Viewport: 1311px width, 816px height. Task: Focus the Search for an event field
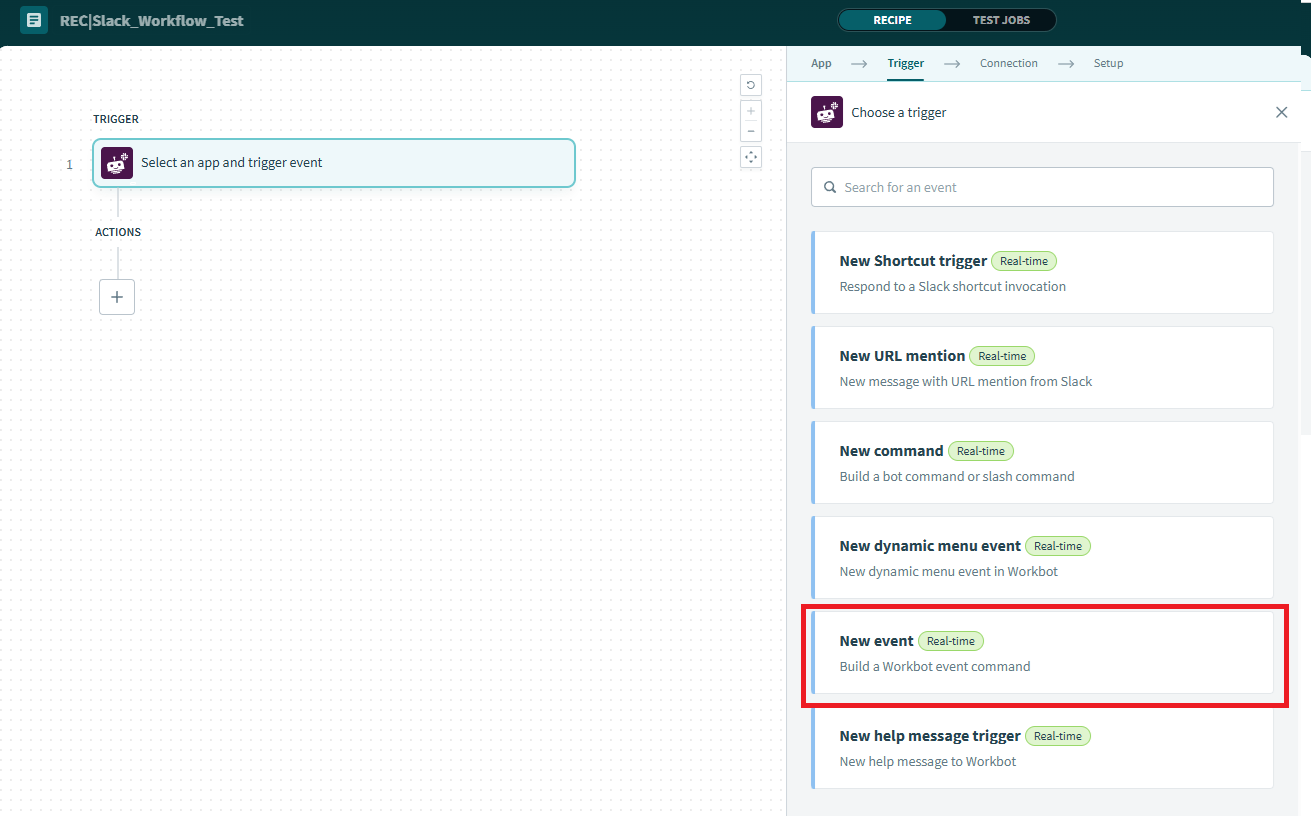(x=1042, y=187)
